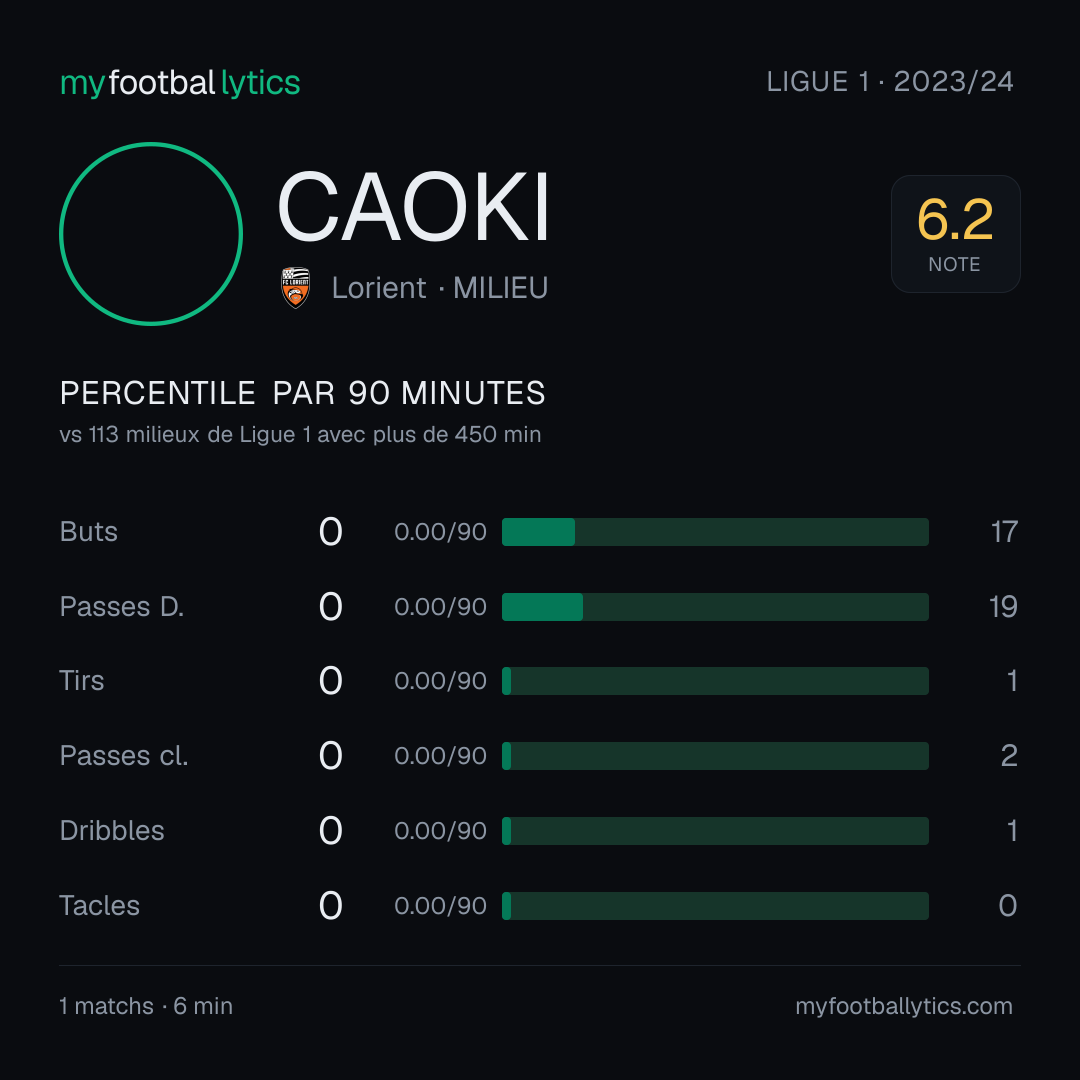Select the CAOKI player name heading
This screenshot has height=1080, width=1080.
[x=413, y=207]
